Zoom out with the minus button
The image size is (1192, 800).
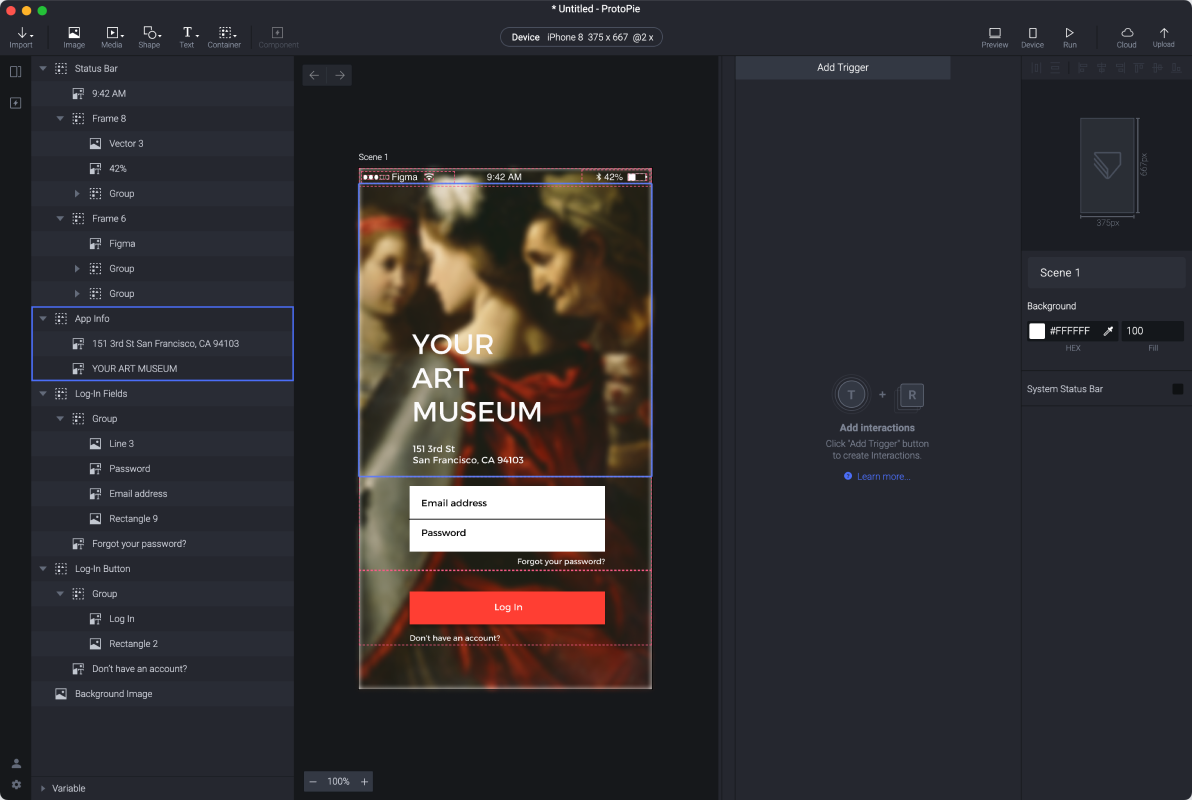coord(313,782)
